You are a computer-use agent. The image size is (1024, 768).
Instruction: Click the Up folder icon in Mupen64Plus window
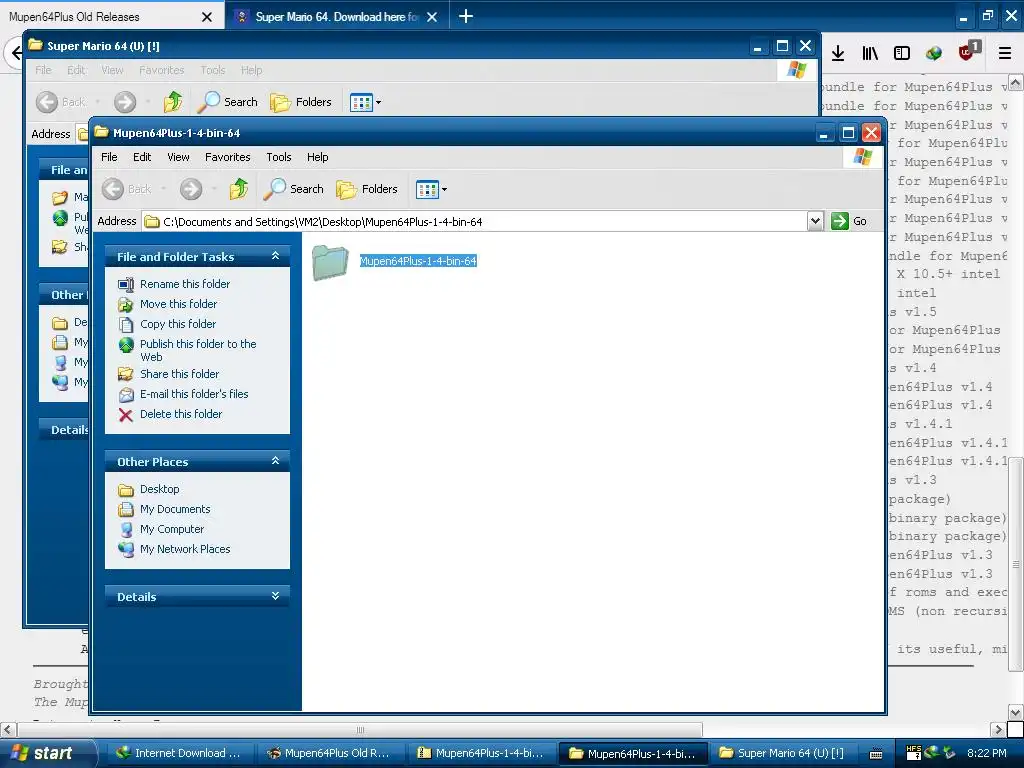[238, 189]
